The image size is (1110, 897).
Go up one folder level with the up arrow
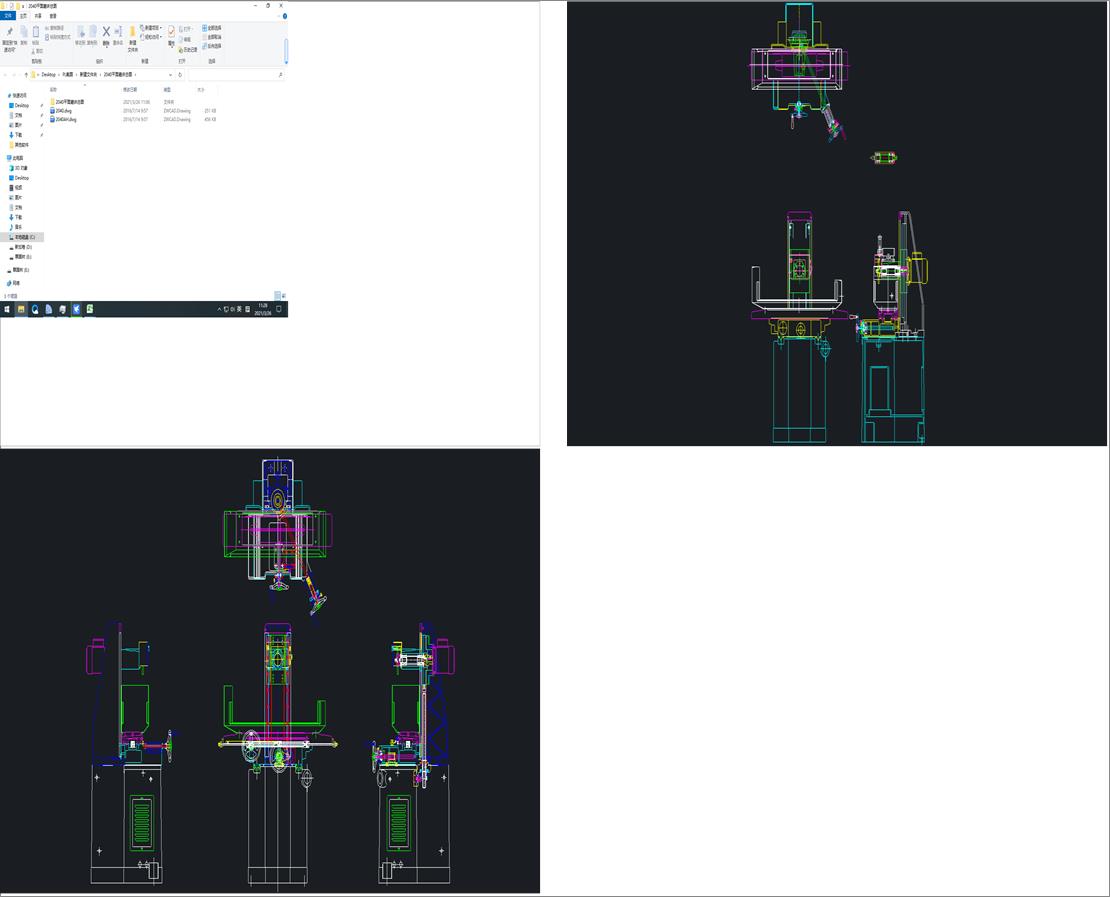click(26, 74)
